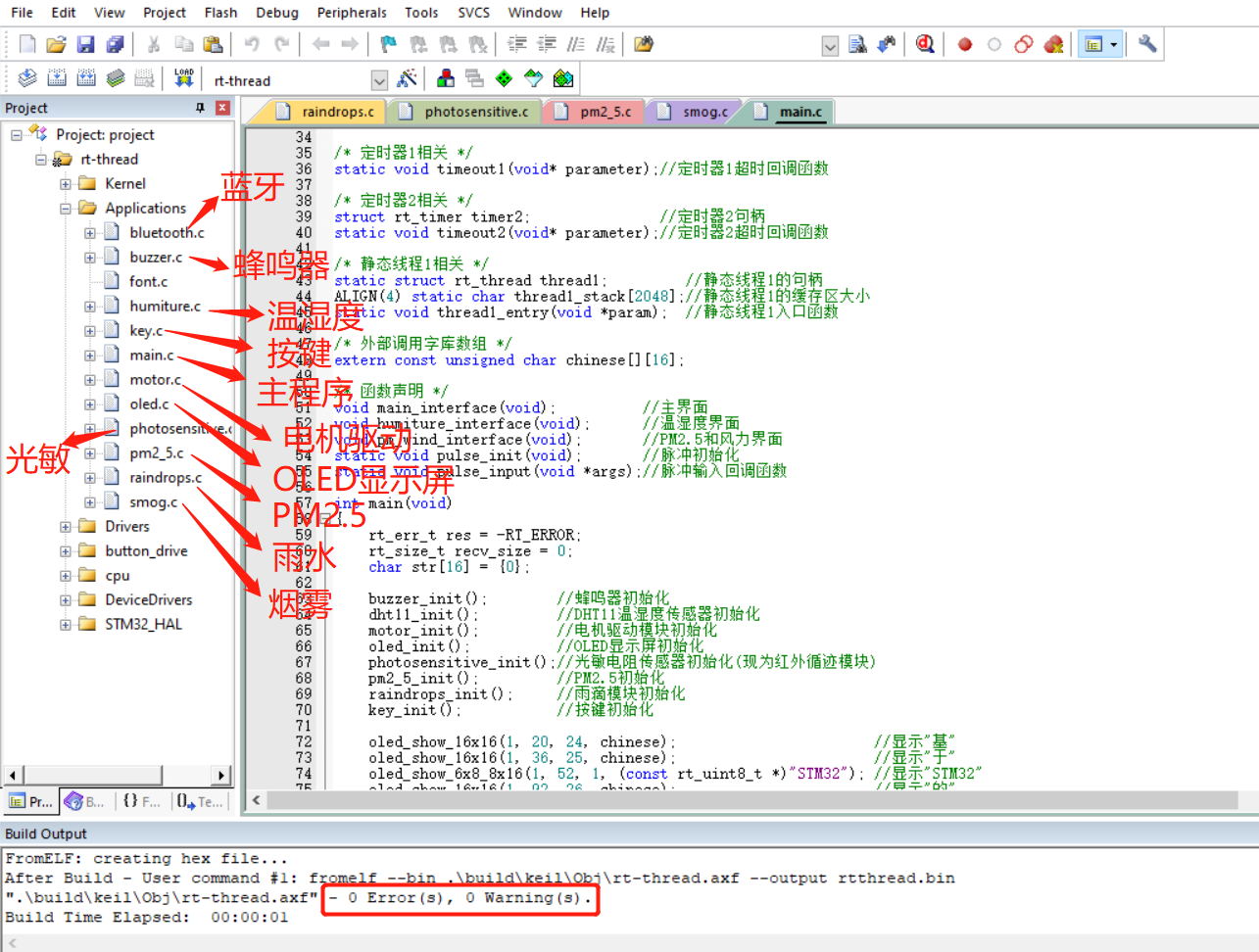The width and height of the screenshot is (1259, 952).
Task: Select font.c in the project tree
Action: 148,282
